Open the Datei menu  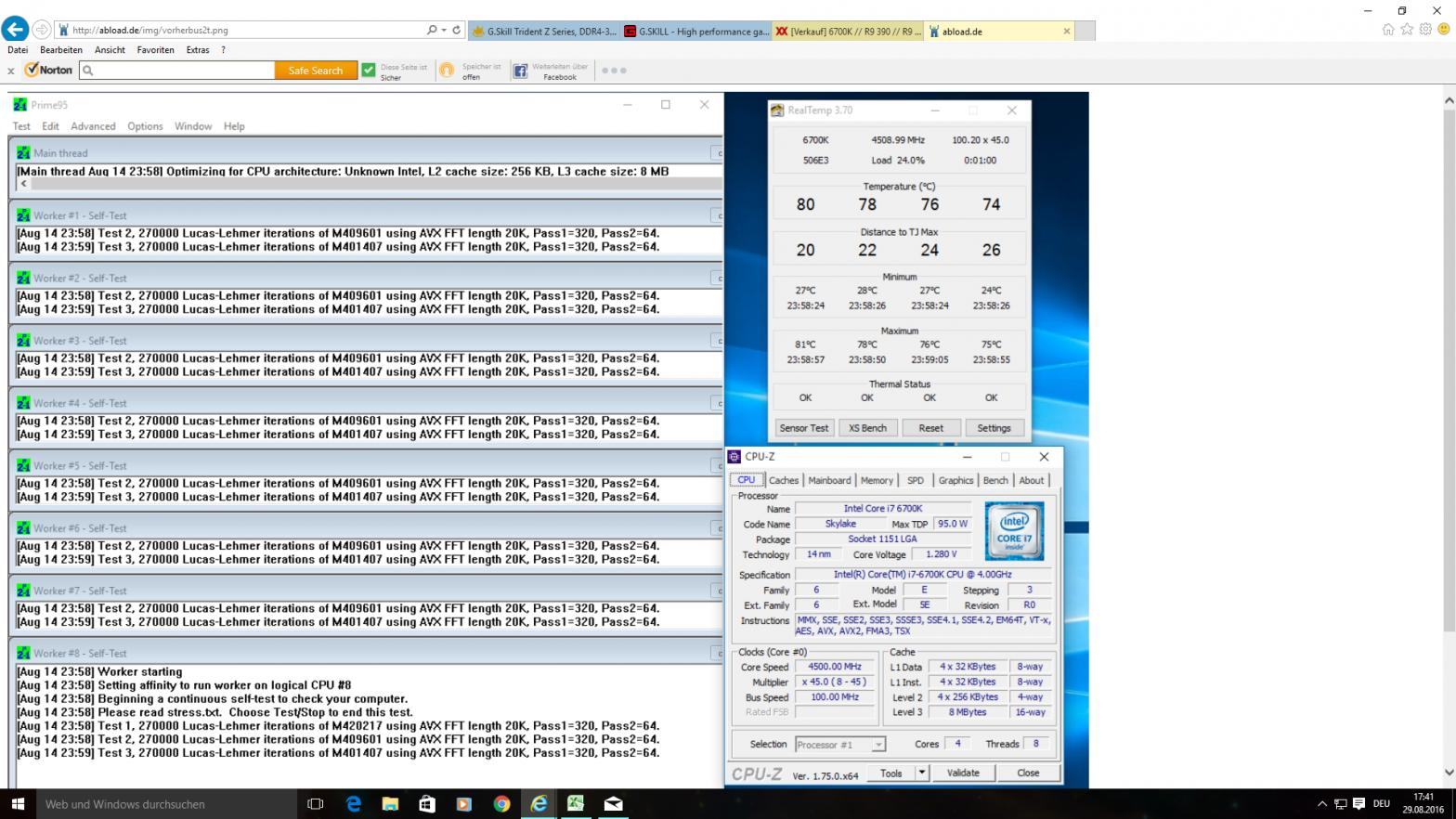tap(18, 50)
